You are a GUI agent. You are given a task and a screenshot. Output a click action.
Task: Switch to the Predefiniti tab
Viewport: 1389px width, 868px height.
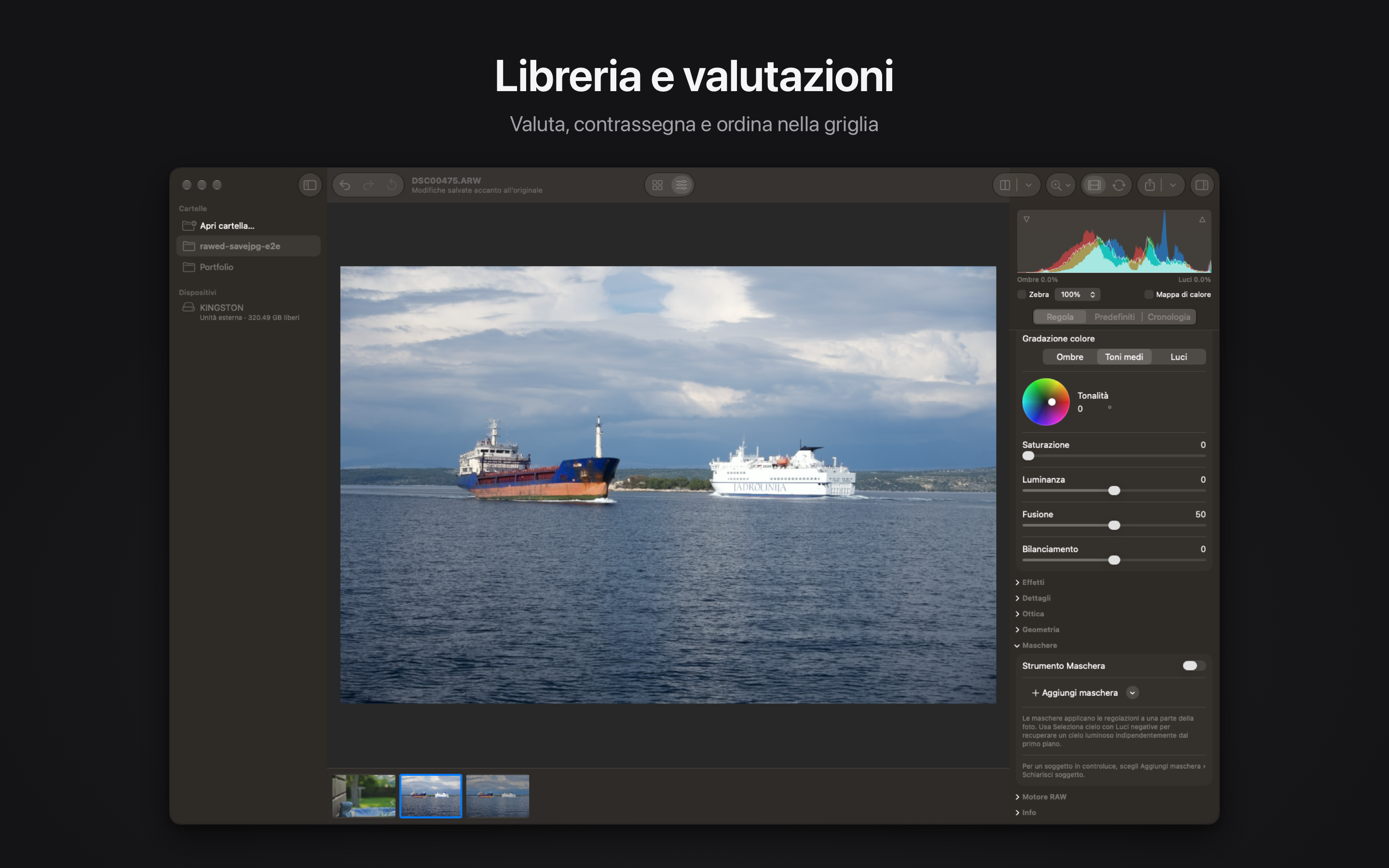[1114, 317]
